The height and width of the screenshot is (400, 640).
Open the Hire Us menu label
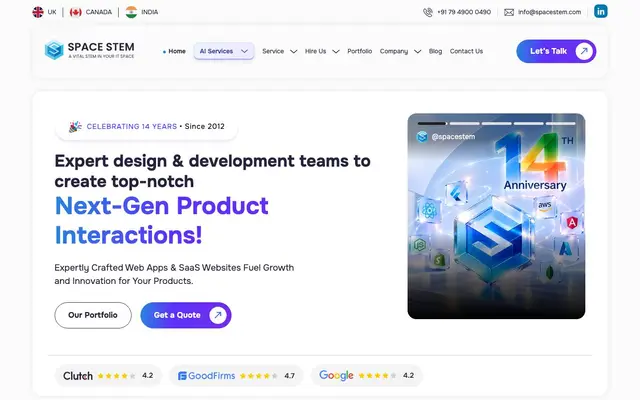316,51
